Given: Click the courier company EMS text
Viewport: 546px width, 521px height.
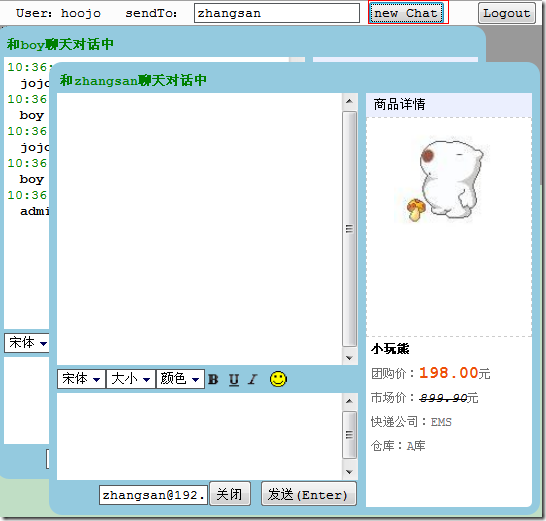Looking at the screenshot, I should click(x=441, y=422).
